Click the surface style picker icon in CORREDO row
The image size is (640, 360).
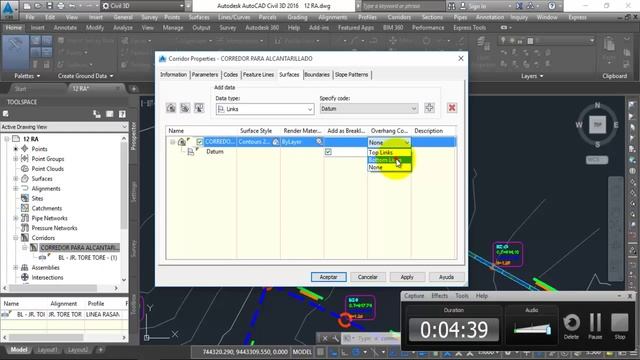pos(276,142)
